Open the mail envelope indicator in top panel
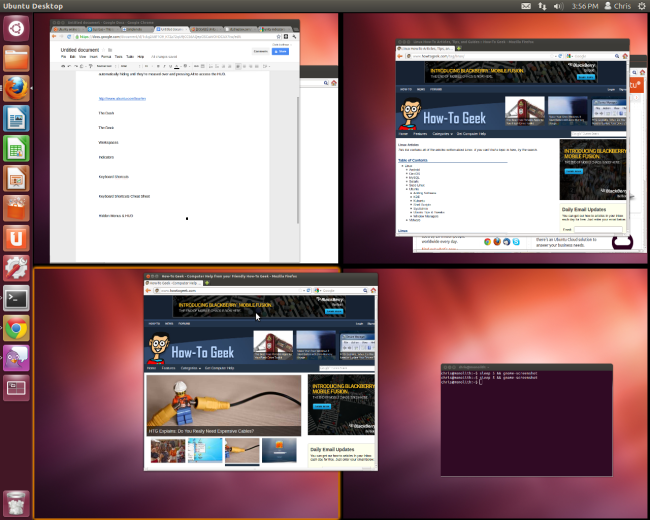This screenshot has height=520, width=650. pos(526,6)
